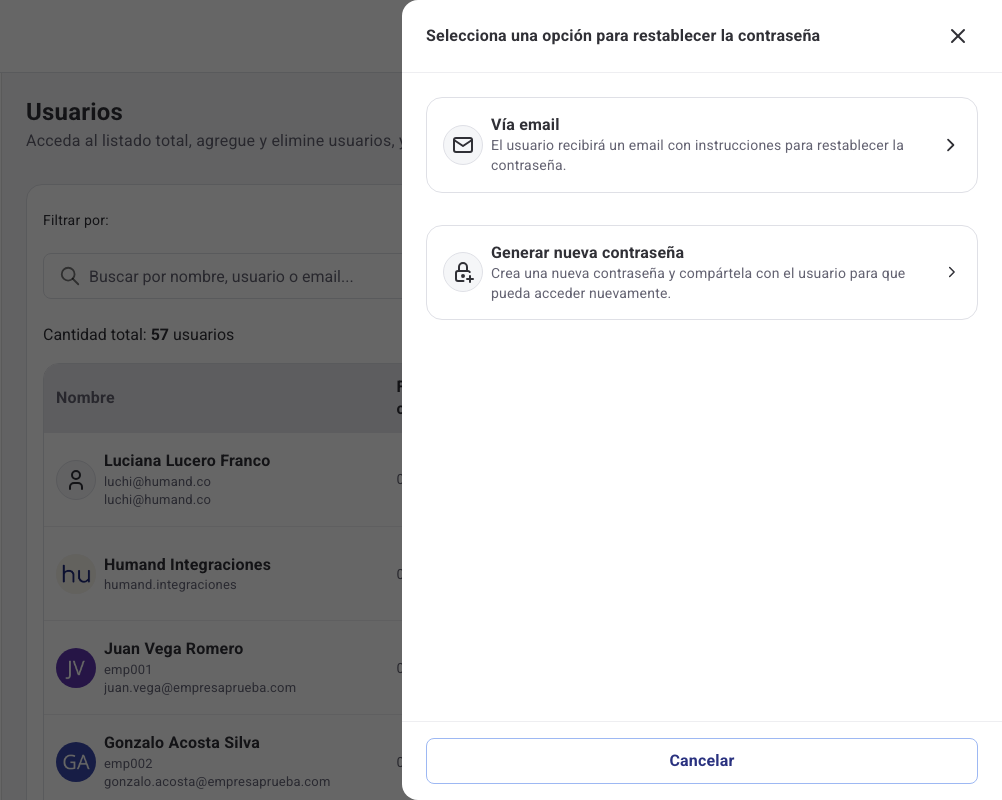Click the Vía email description text
Screen dimensions: 1002x800
point(697,155)
